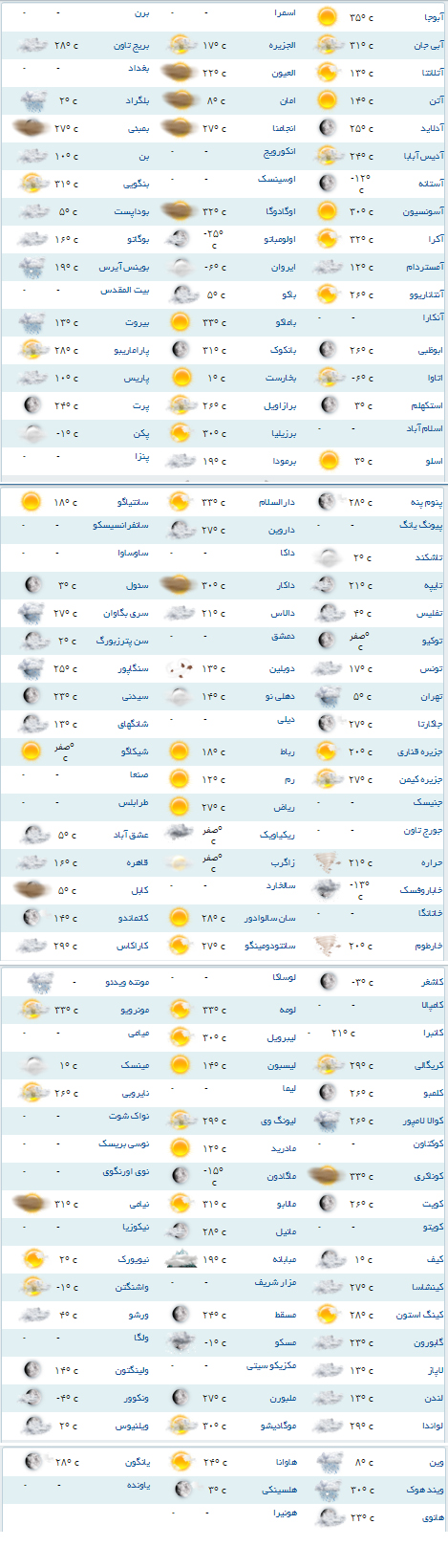
Task: Click the city name "سیدنی"
Action: coord(137,696)
